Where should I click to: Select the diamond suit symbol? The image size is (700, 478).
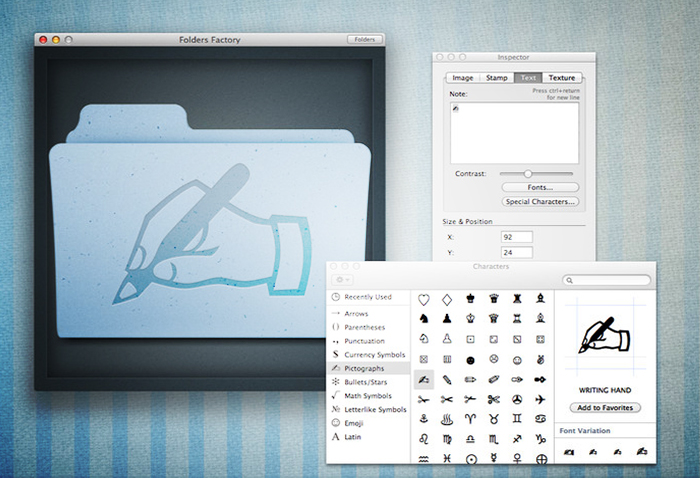point(447,299)
